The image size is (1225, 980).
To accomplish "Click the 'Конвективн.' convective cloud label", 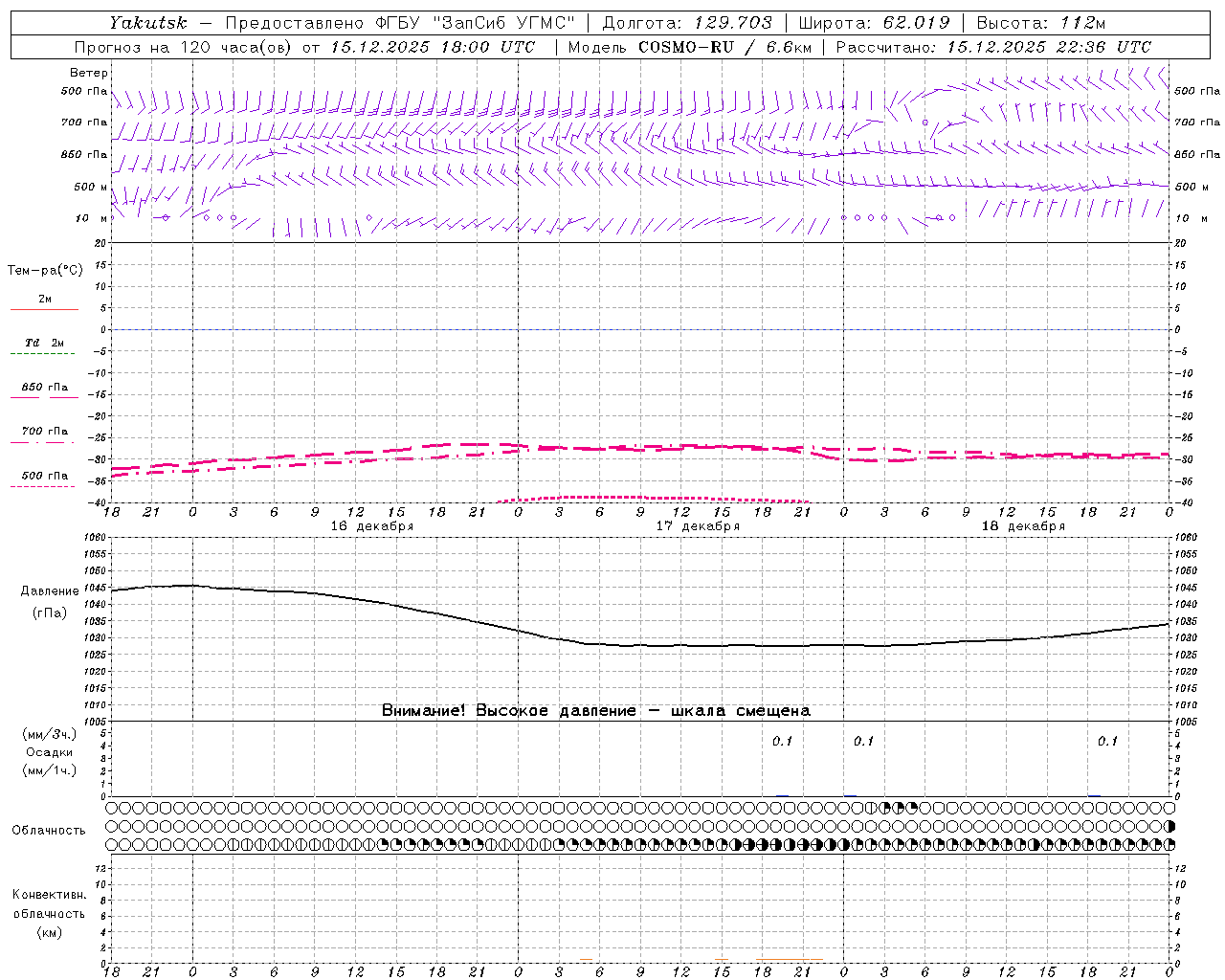I will 49,895.
